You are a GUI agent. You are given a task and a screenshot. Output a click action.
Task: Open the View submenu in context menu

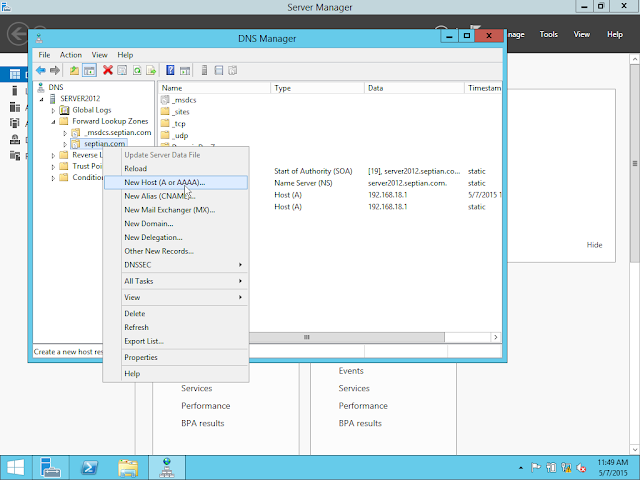tap(176, 298)
